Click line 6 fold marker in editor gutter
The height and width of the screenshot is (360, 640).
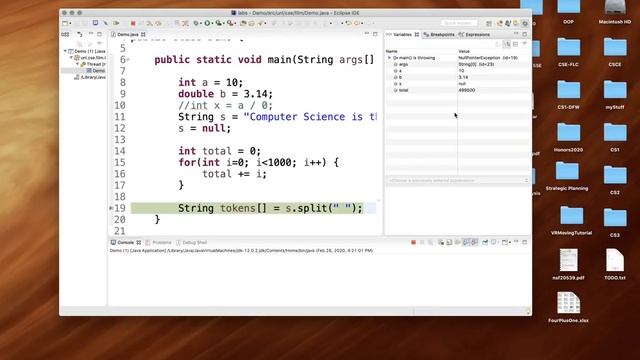coord(128,60)
